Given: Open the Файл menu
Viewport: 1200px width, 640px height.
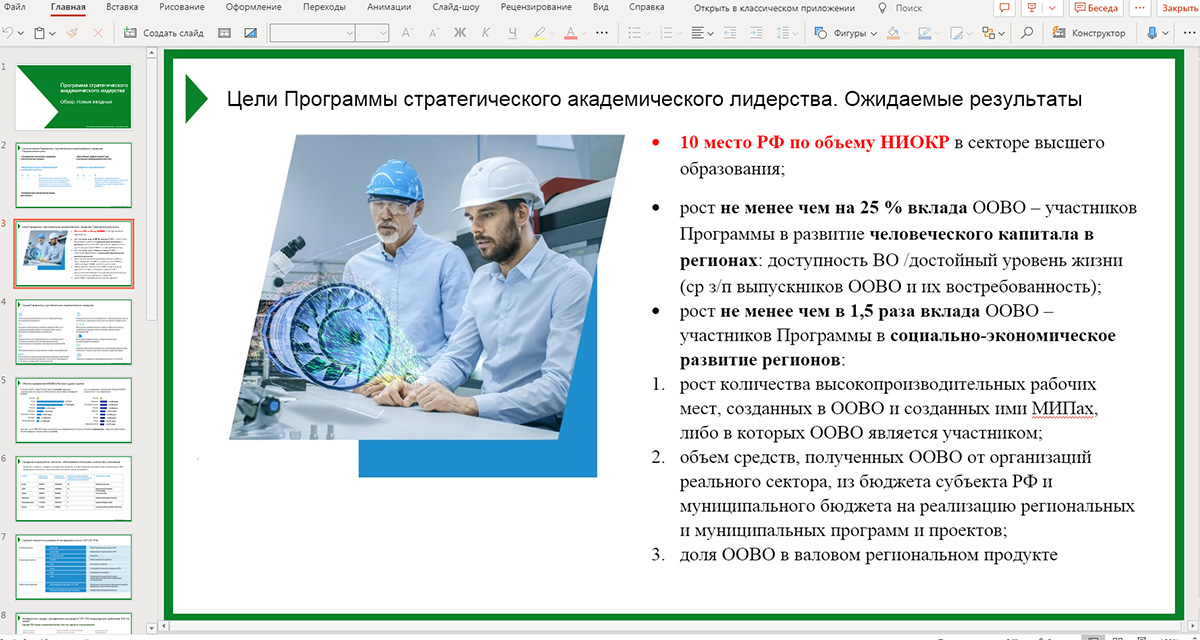Looking at the screenshot, I should (14, 7).
